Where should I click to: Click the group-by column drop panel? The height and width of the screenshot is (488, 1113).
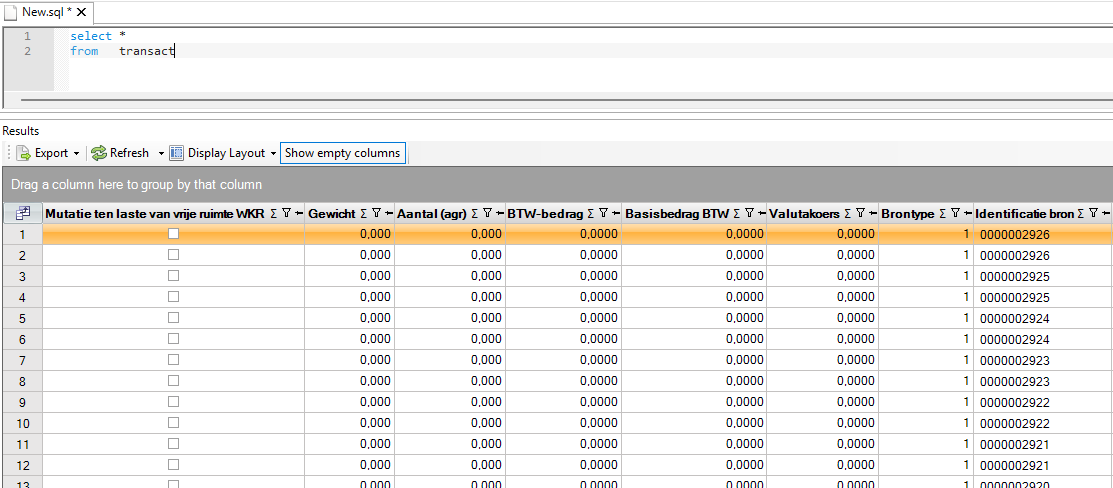coord(557,185)
